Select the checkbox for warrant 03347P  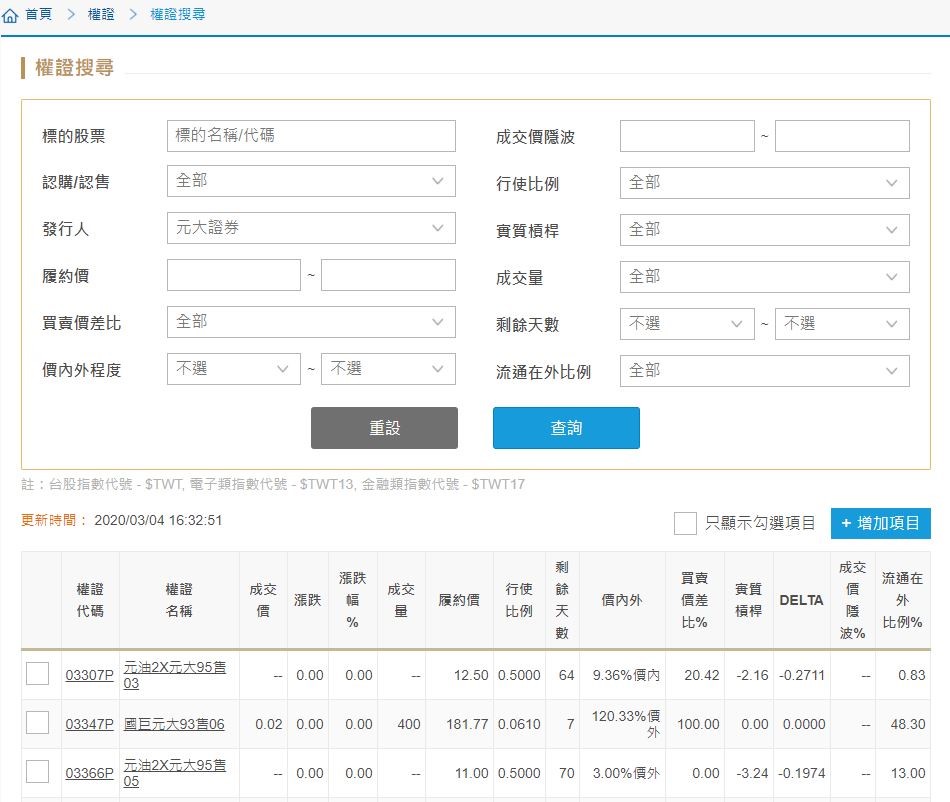point(38,723)
